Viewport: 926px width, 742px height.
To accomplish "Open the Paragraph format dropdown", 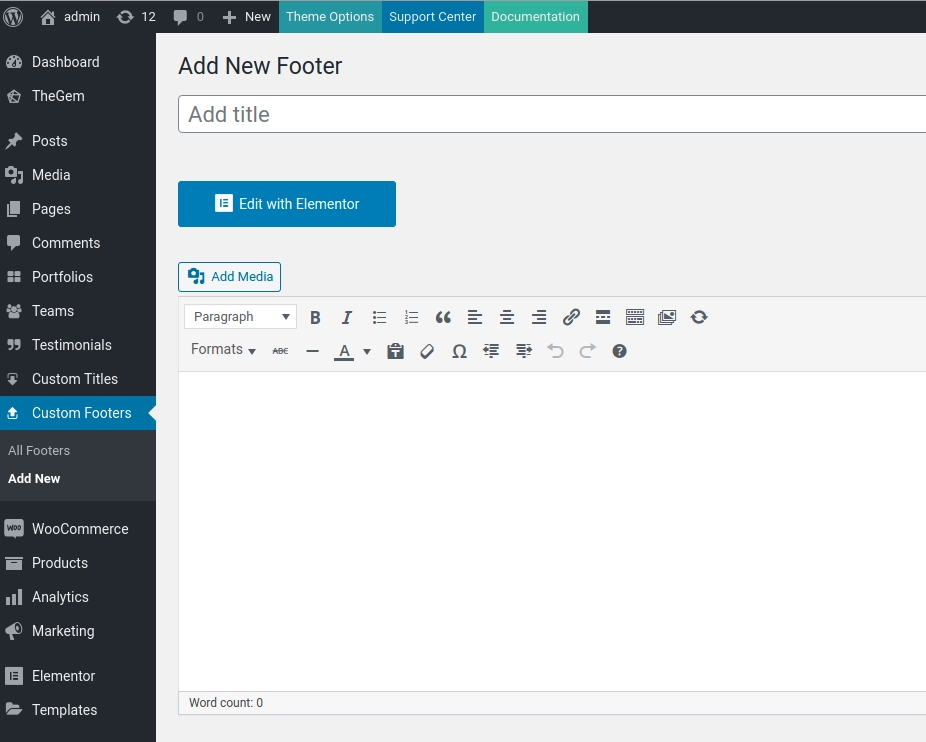I will tap(240, 317).
